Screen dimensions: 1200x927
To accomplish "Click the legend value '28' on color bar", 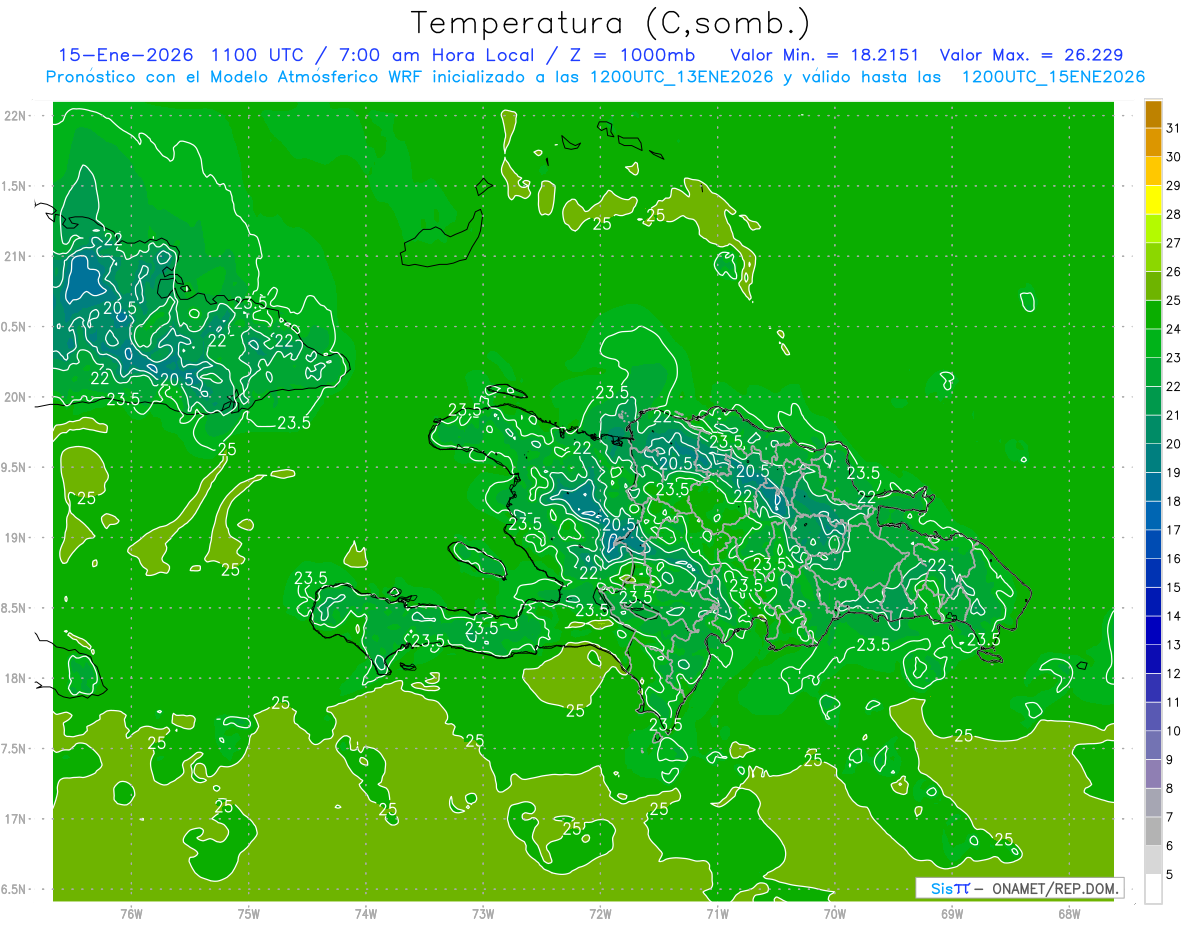I will (1174, 214).
